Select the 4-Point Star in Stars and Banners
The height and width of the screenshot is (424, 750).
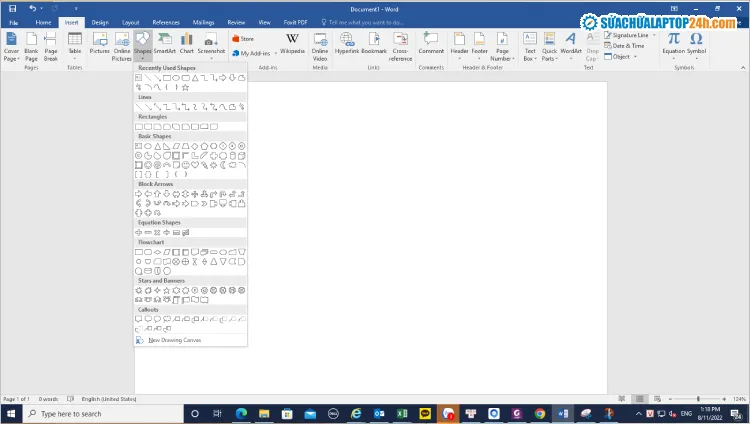pyautogui.click(x=157, y=290)
